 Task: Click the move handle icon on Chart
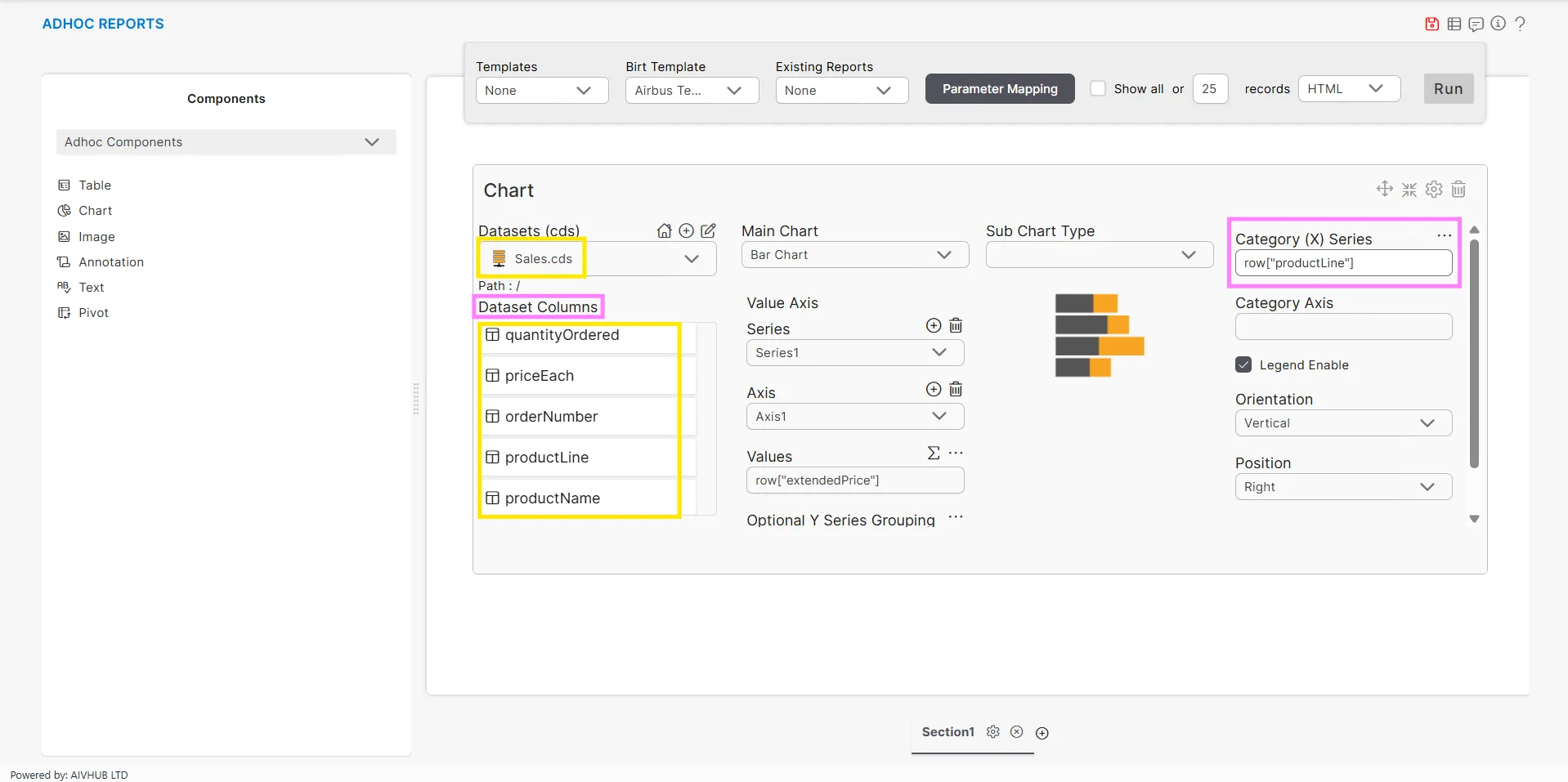[1384, 189]
